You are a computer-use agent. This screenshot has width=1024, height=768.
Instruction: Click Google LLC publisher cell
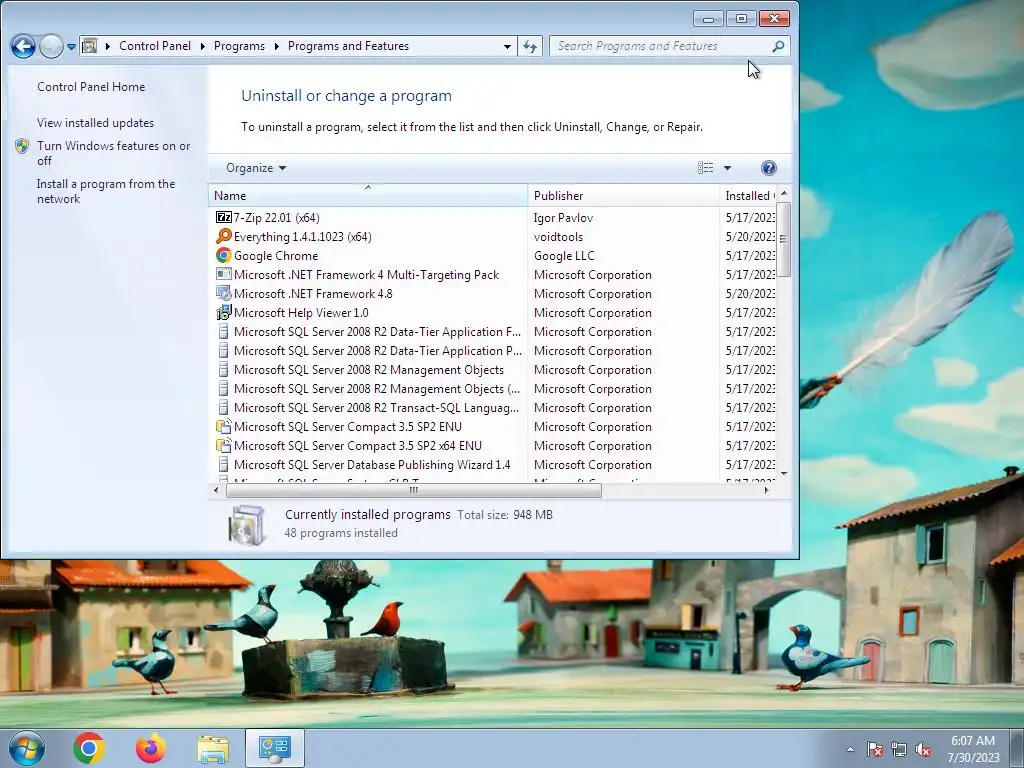click(x=564, y=255)
